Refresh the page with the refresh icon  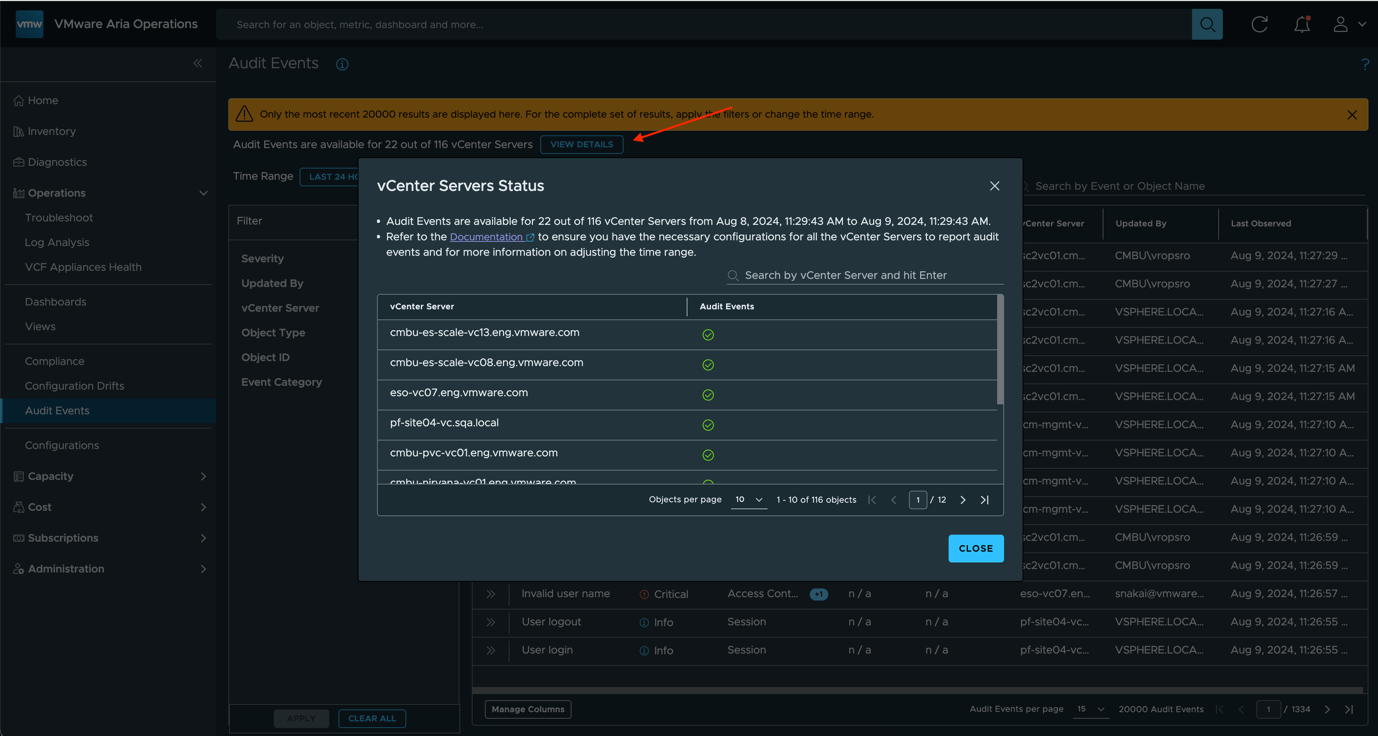[x=1260, y=24]
